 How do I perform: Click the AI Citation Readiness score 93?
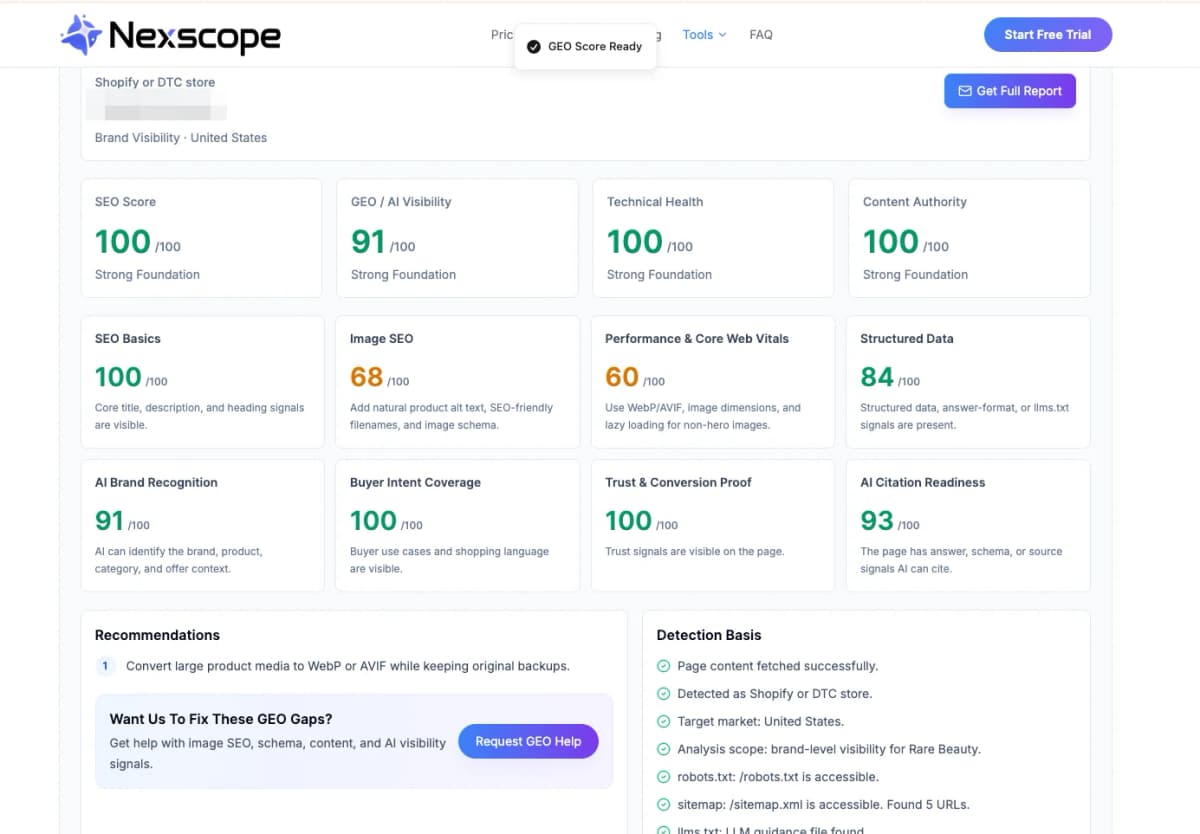click(877, 521)
